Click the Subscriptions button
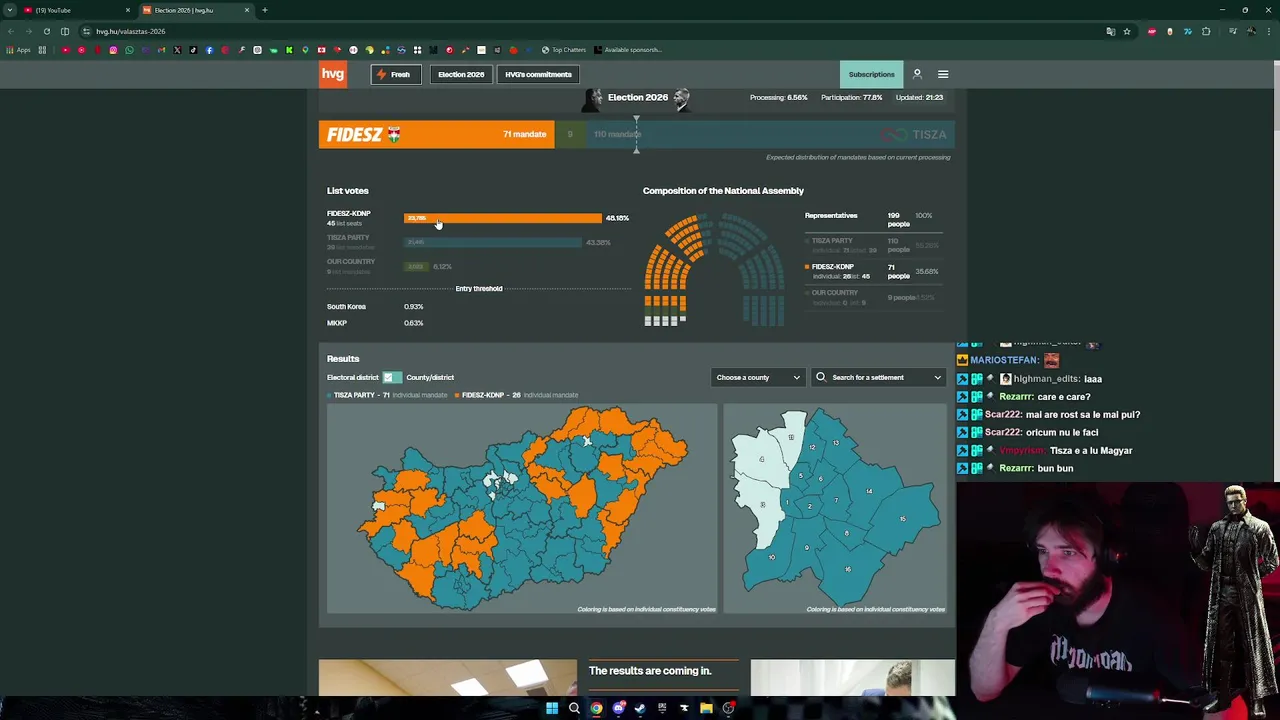This screenshot has height=720, width=1280. 871,74
